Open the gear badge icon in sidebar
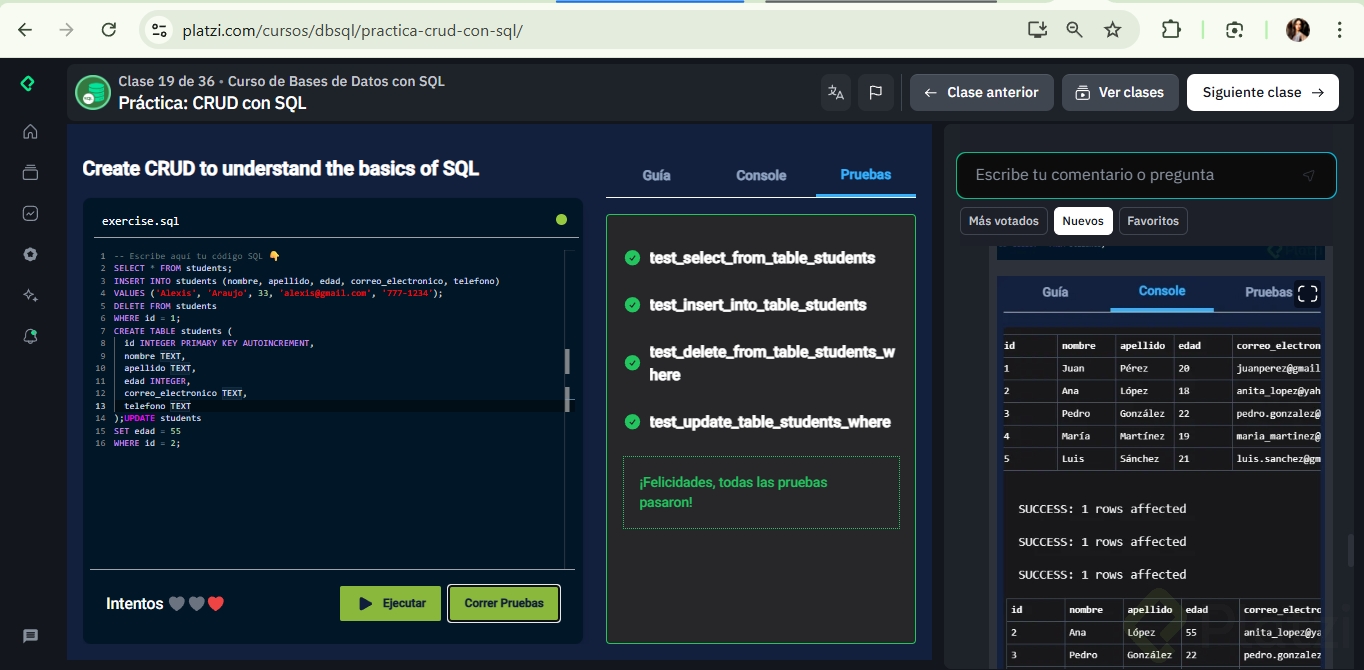Viewport: 1364px width, 670px height. [30, 254]
